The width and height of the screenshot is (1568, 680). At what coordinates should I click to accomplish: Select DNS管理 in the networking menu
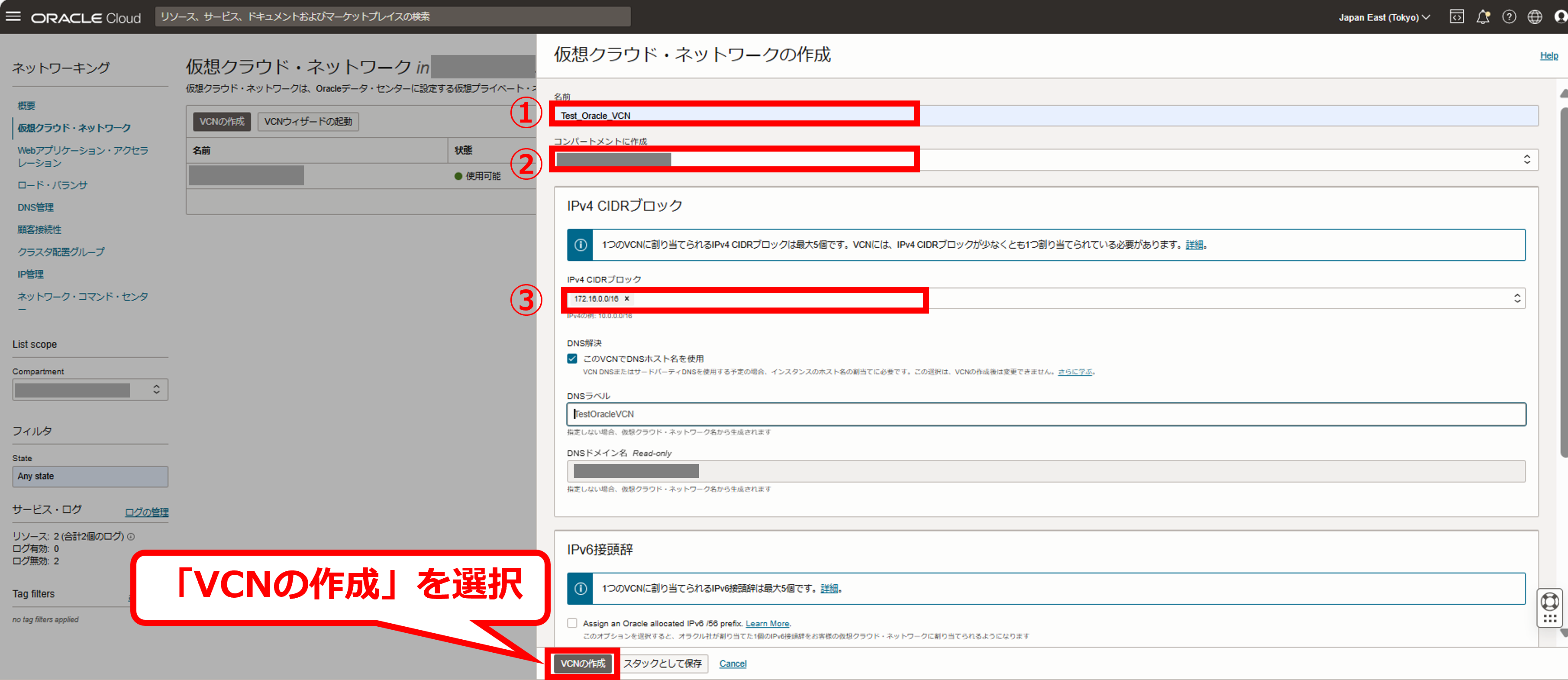[x=35, y=207]
